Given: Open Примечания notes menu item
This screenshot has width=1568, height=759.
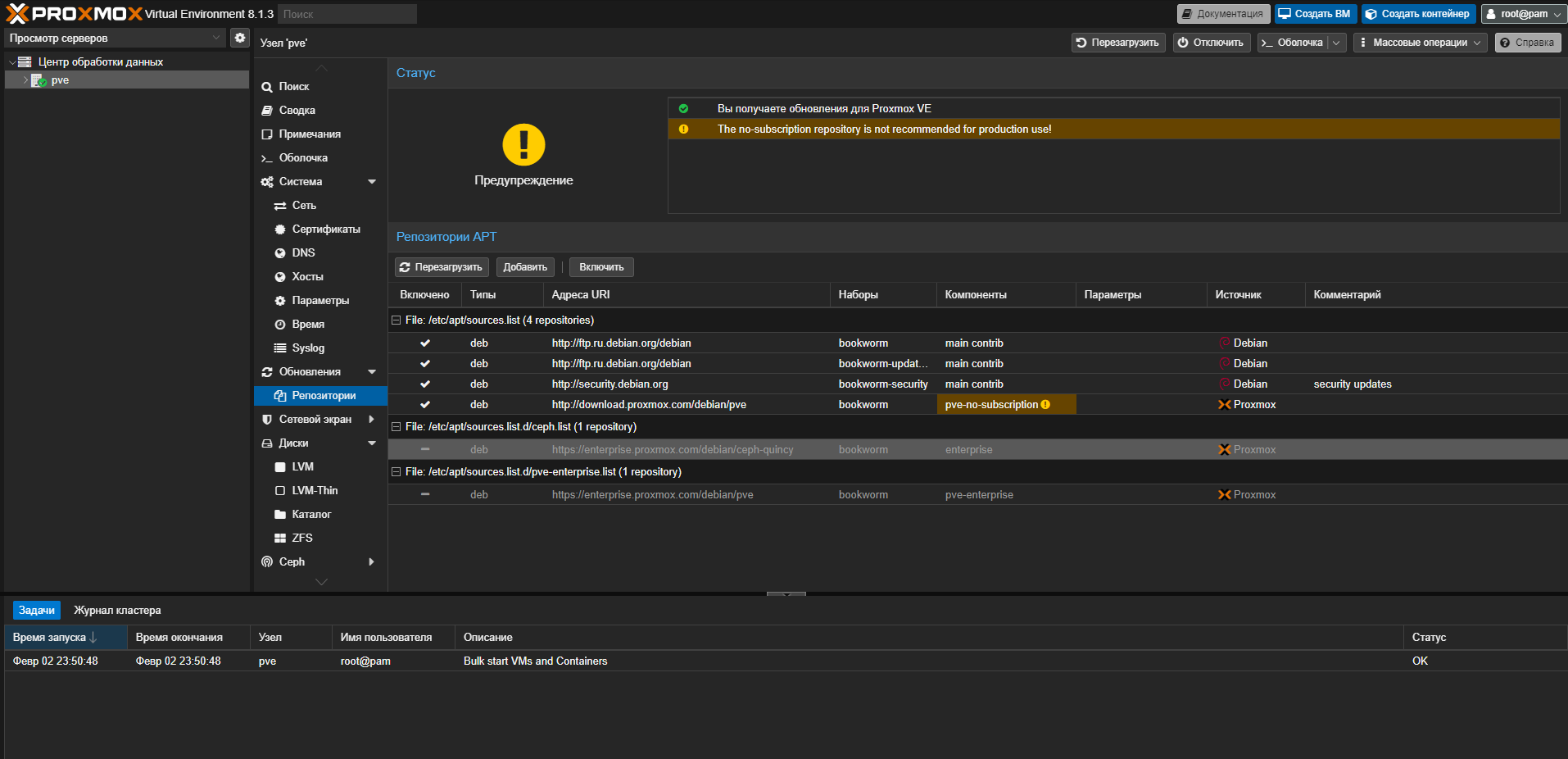Looking at the screenshot, I should coord(320,134).
